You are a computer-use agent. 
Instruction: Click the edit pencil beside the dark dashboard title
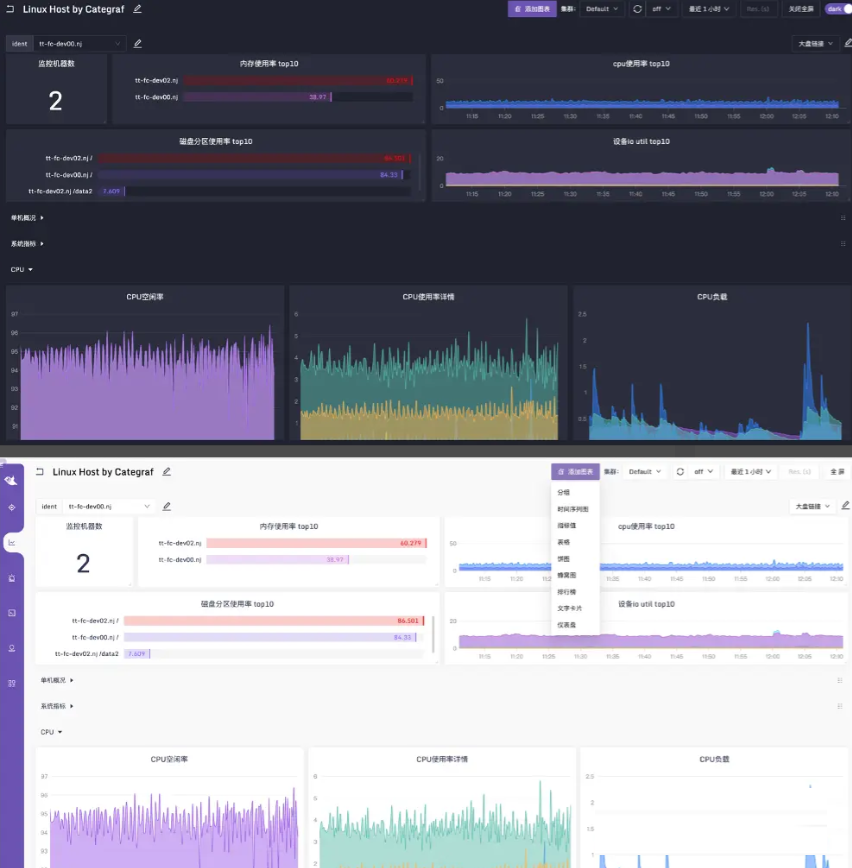tap(138, 9)
